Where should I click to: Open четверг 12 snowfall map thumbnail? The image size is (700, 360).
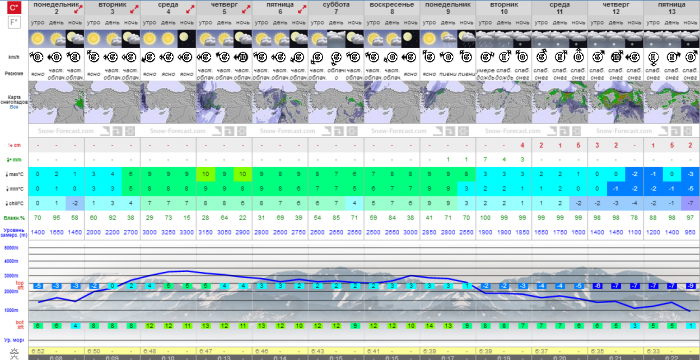[x=615, y=102]
